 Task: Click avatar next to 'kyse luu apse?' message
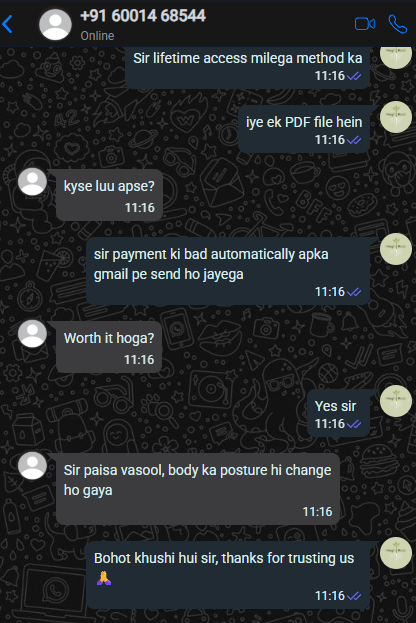click(33, 181)
